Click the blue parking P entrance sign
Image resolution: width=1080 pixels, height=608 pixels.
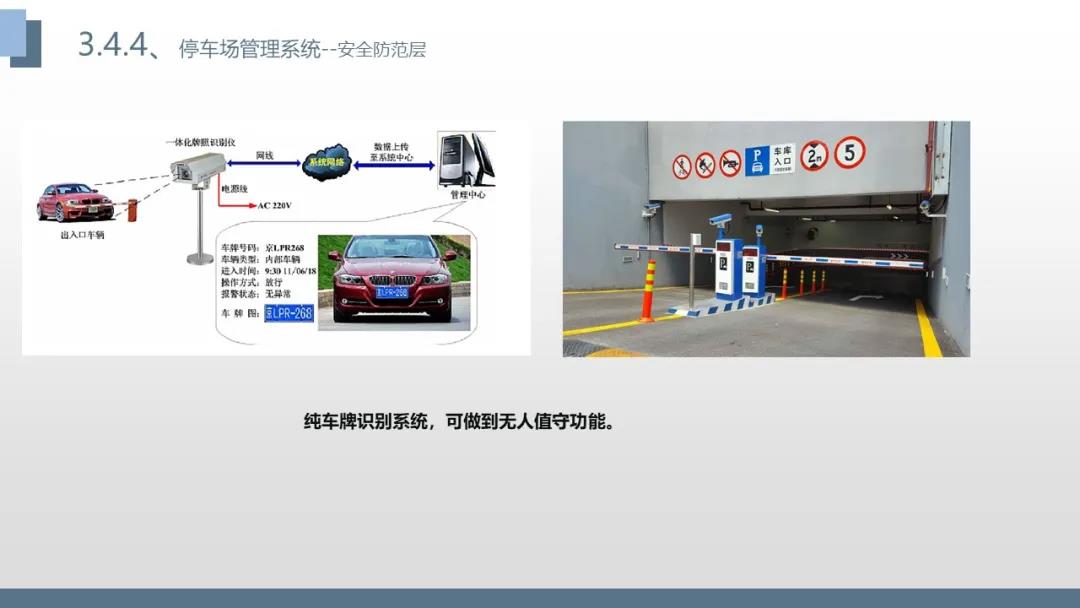tap(769, 160)
